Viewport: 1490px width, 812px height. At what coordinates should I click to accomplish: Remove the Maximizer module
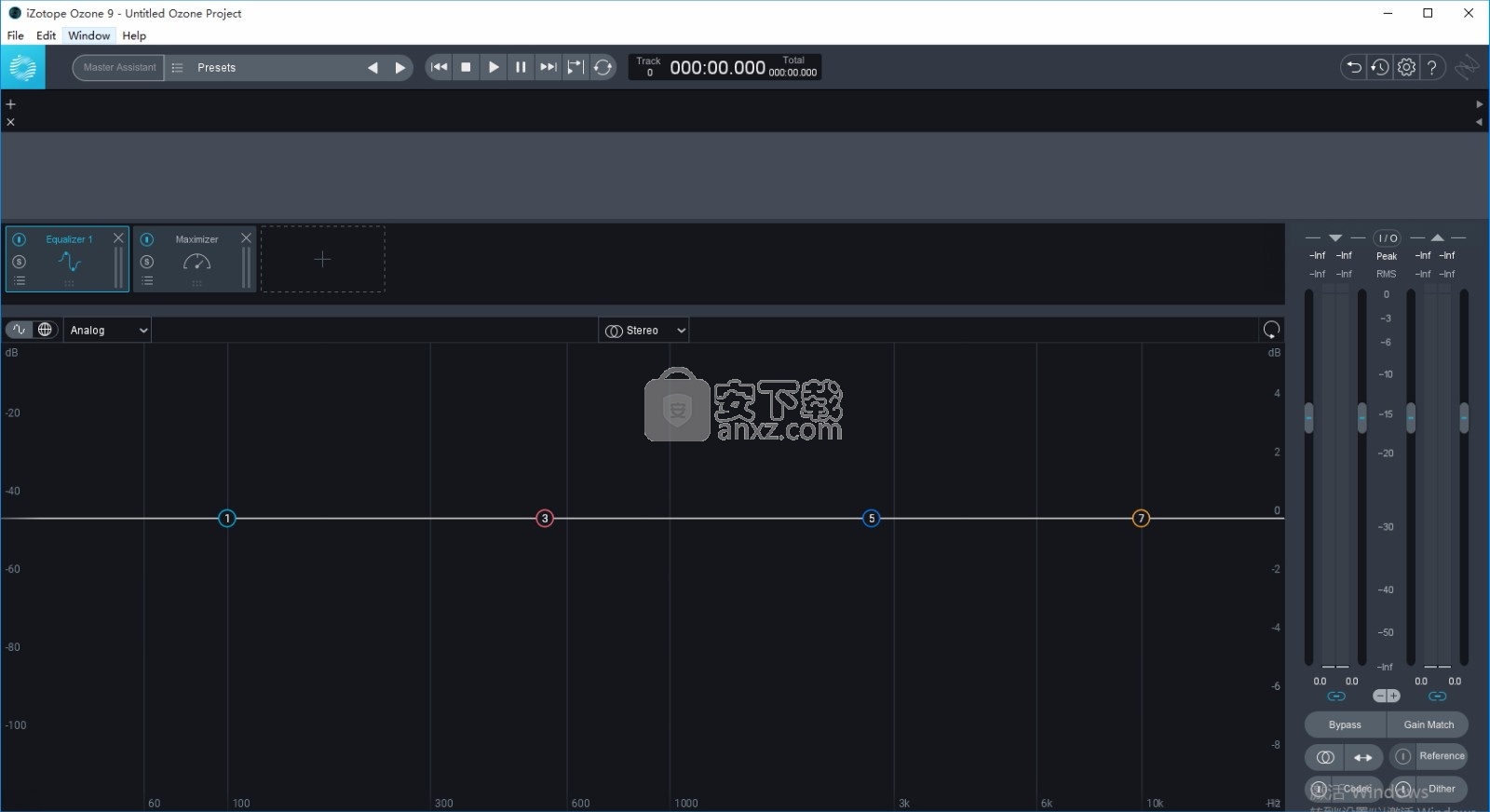(x=246, y=238)
